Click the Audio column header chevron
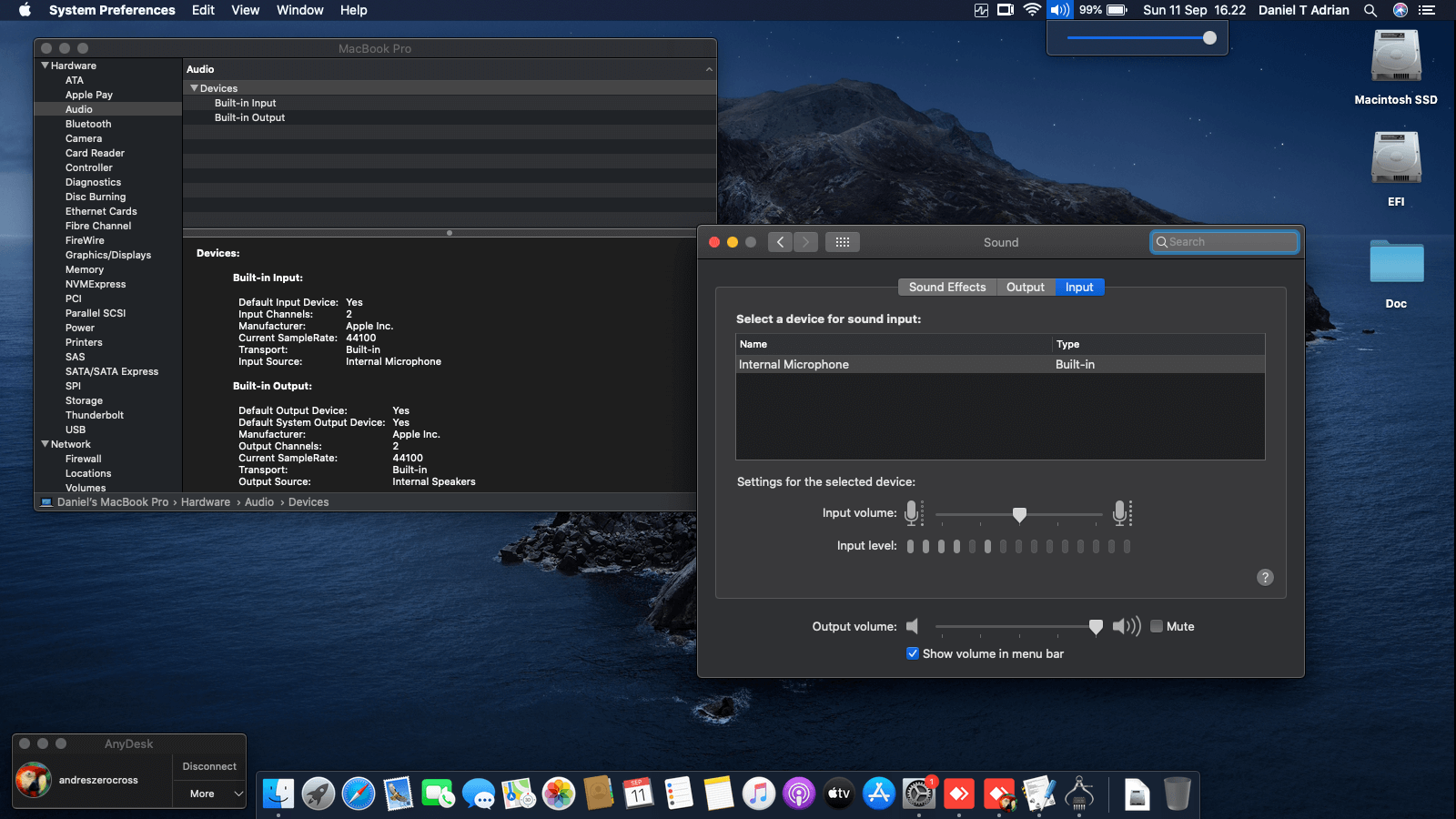The height and width of the screenshot is (819, 1456). (709, 69)
